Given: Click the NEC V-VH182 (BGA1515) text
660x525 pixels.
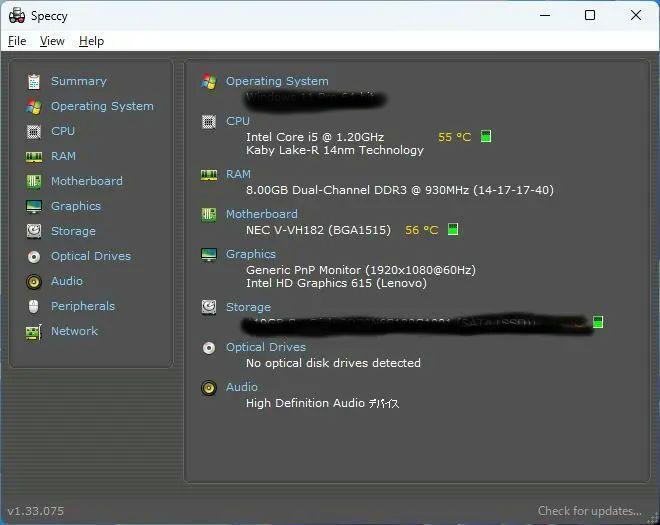Looking at the screenshot, I should click(318, 230).
